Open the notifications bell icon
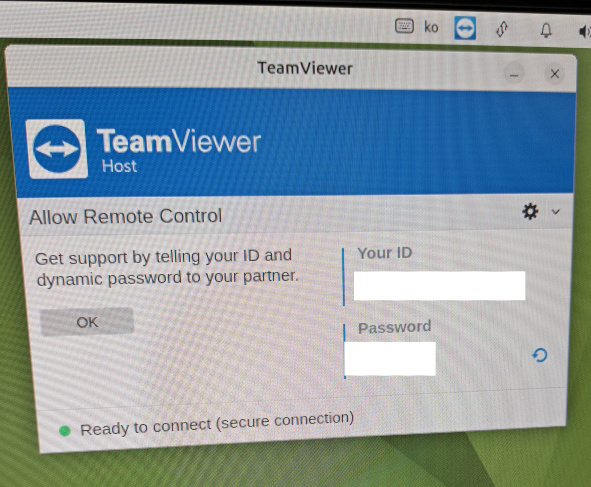The width and height of the screenshot is (591, 487). pyautogui.click(x=546, y=30)
